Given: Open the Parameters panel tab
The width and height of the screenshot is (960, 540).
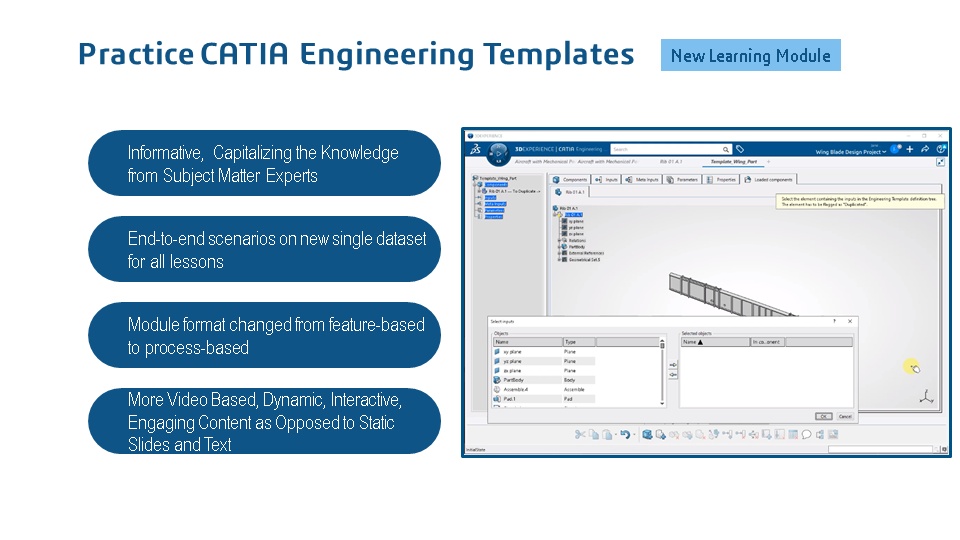Looking at the screenshot, I should (x=682, y=179).
